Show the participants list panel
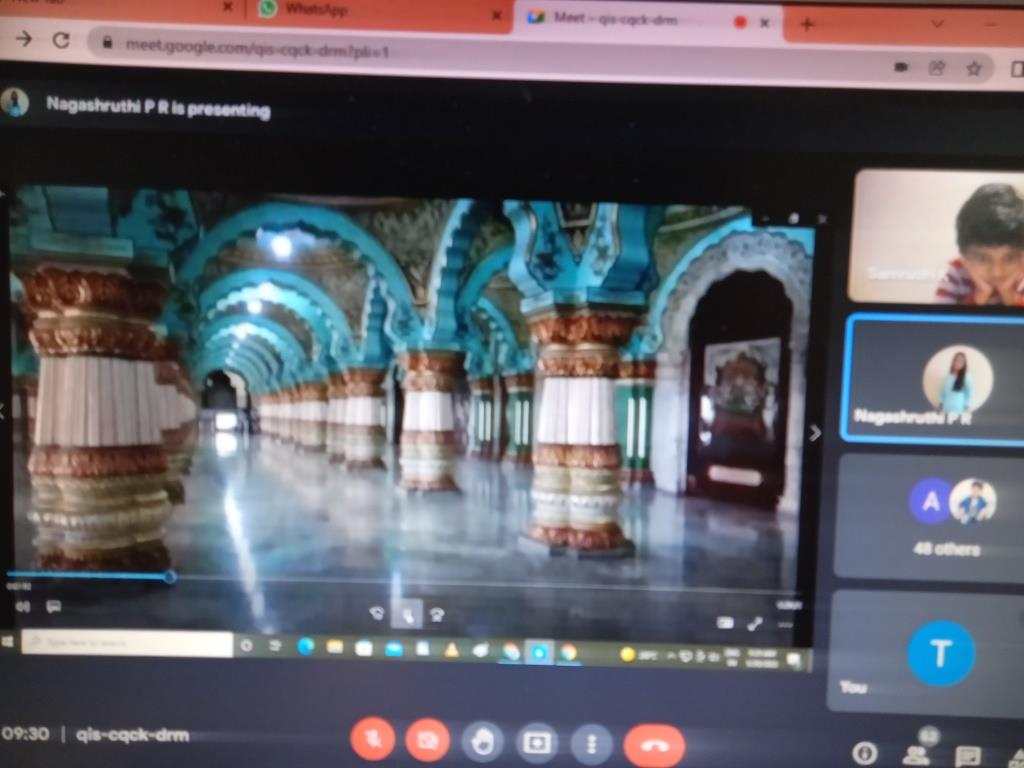 click(916, 754)
